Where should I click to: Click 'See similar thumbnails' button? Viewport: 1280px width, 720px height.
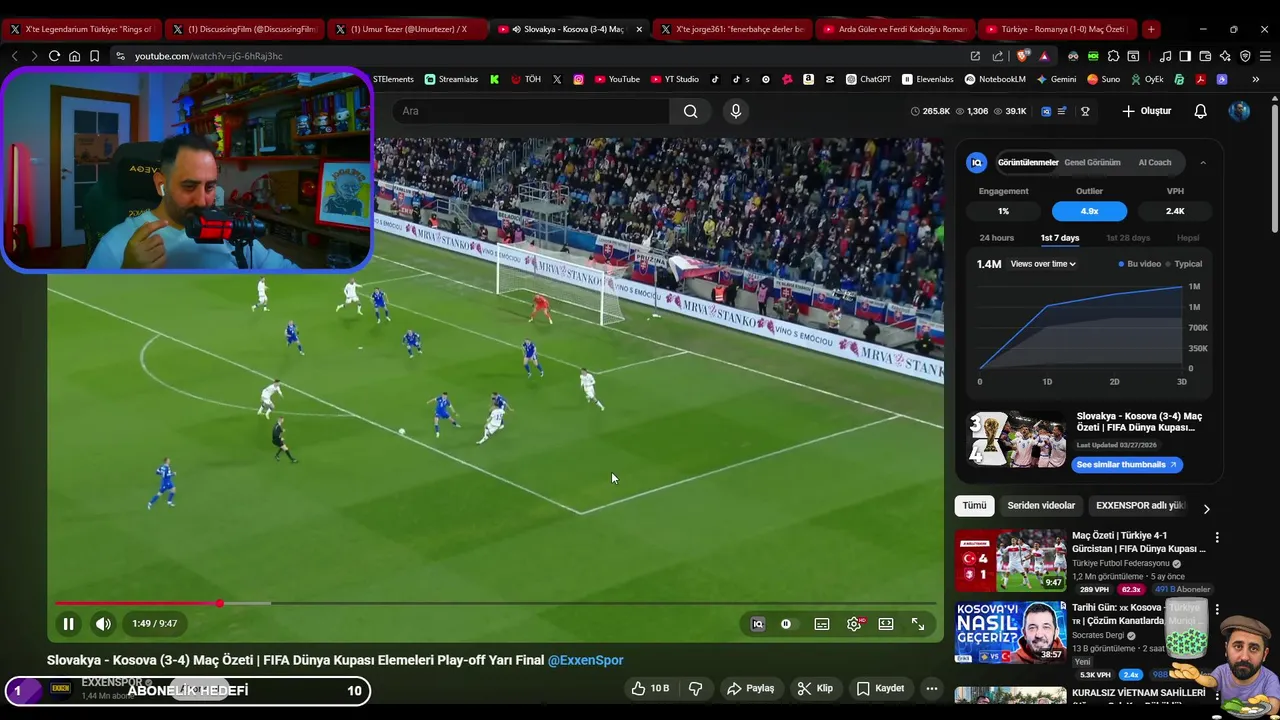(1128, 464)
